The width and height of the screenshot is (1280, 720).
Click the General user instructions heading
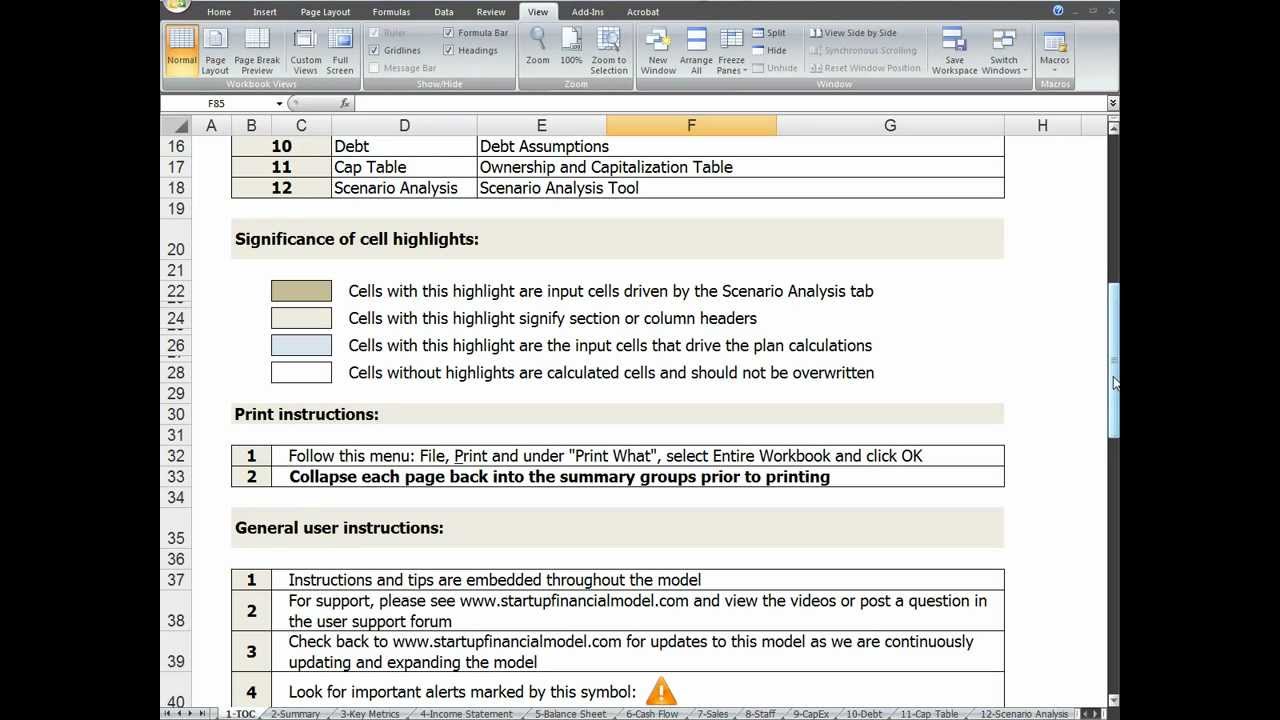pyautogui.click(x=339, y=527)
